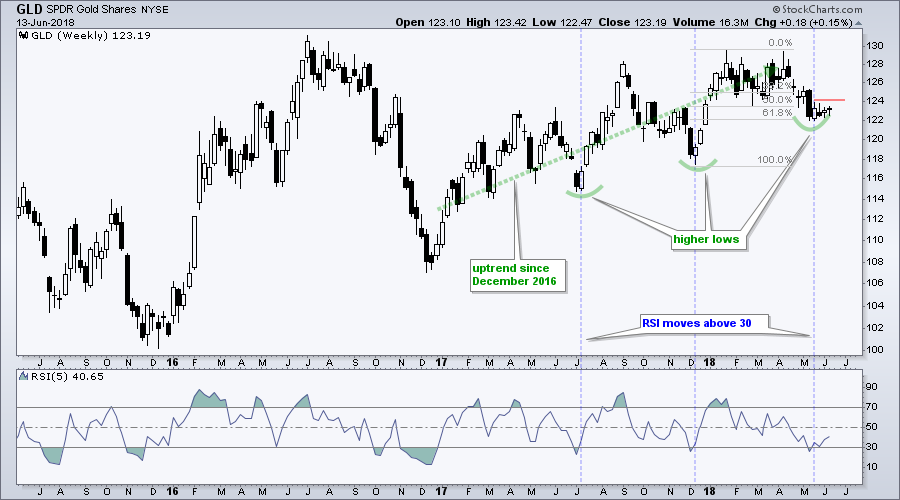Click the 17 year label under the price panel

441,362
